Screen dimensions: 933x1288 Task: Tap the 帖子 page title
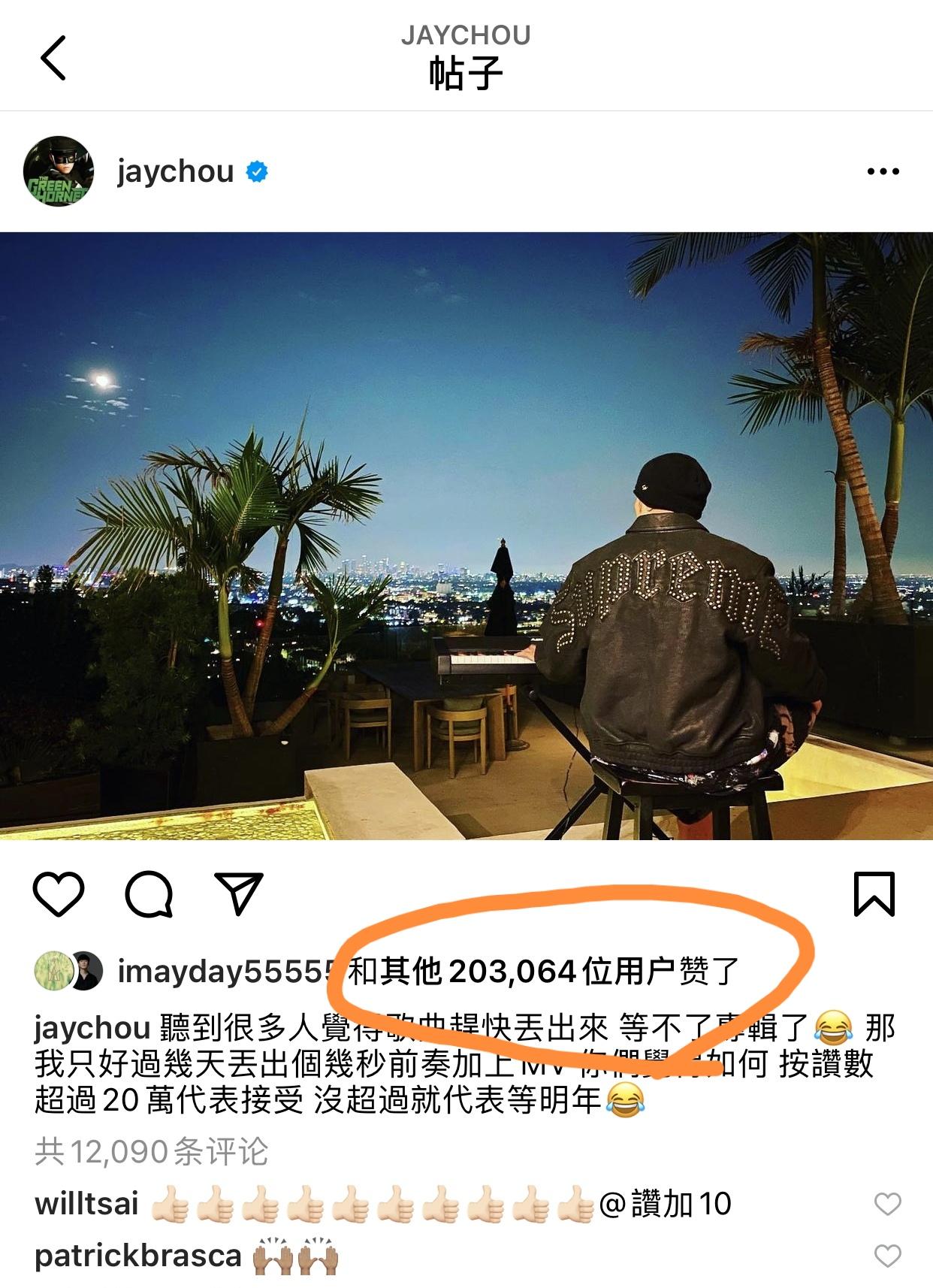(x=466, y=74)
